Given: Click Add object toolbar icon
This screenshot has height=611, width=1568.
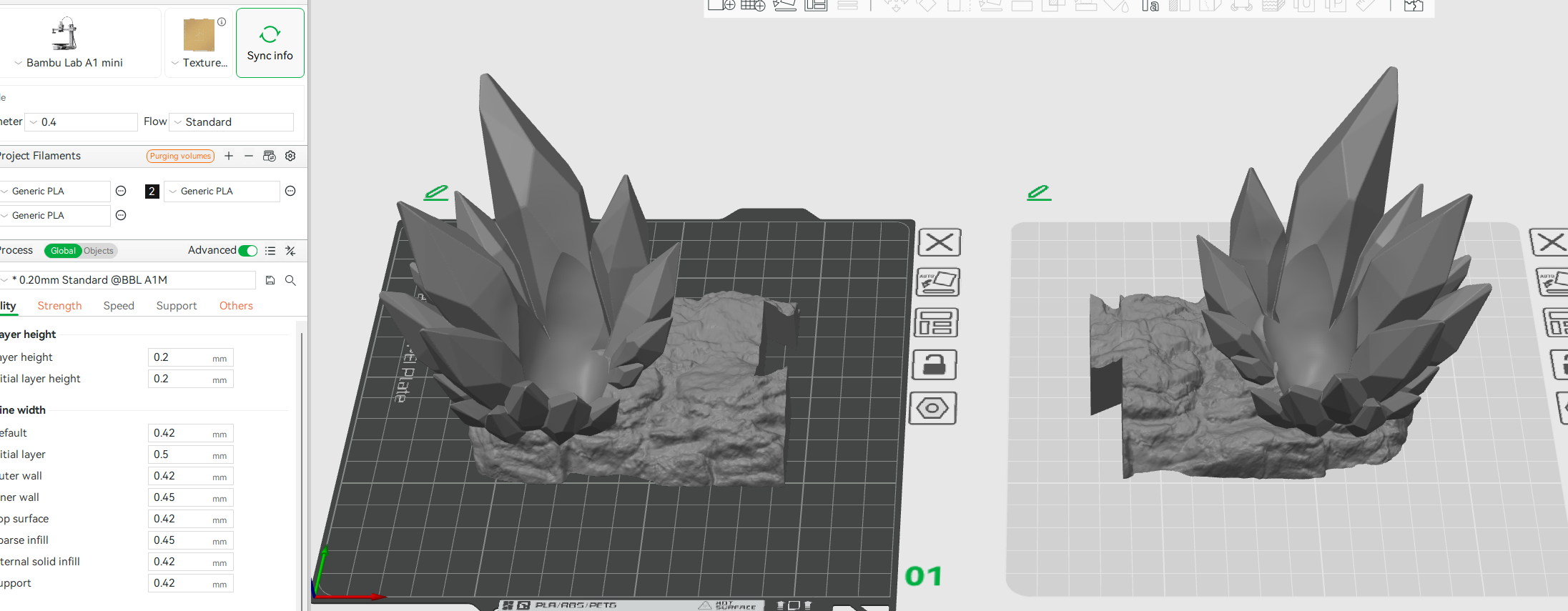Looking at the screenshot, I should (x=721, y=5).
